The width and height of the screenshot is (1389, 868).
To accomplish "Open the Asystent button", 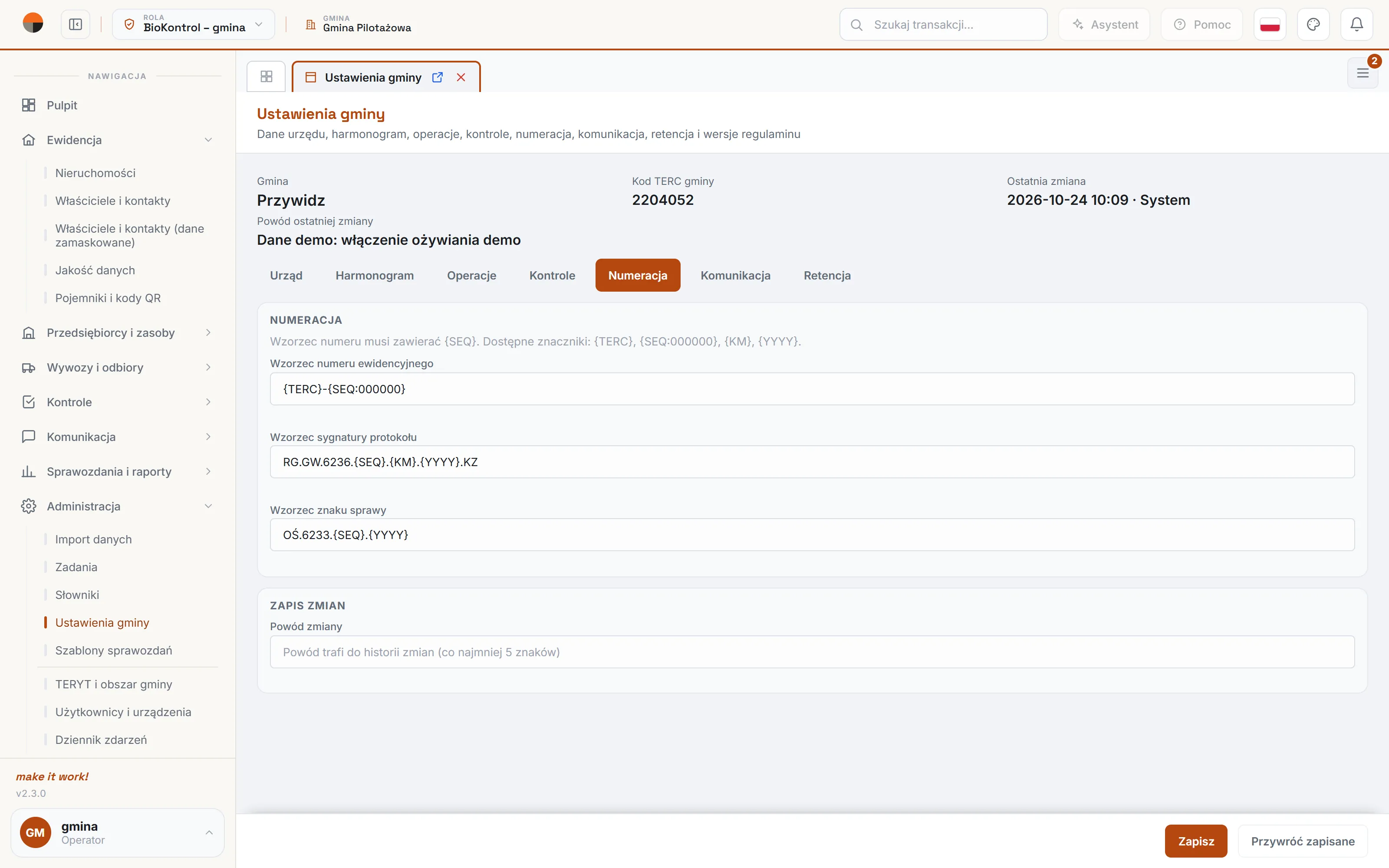I will 1104,25.
